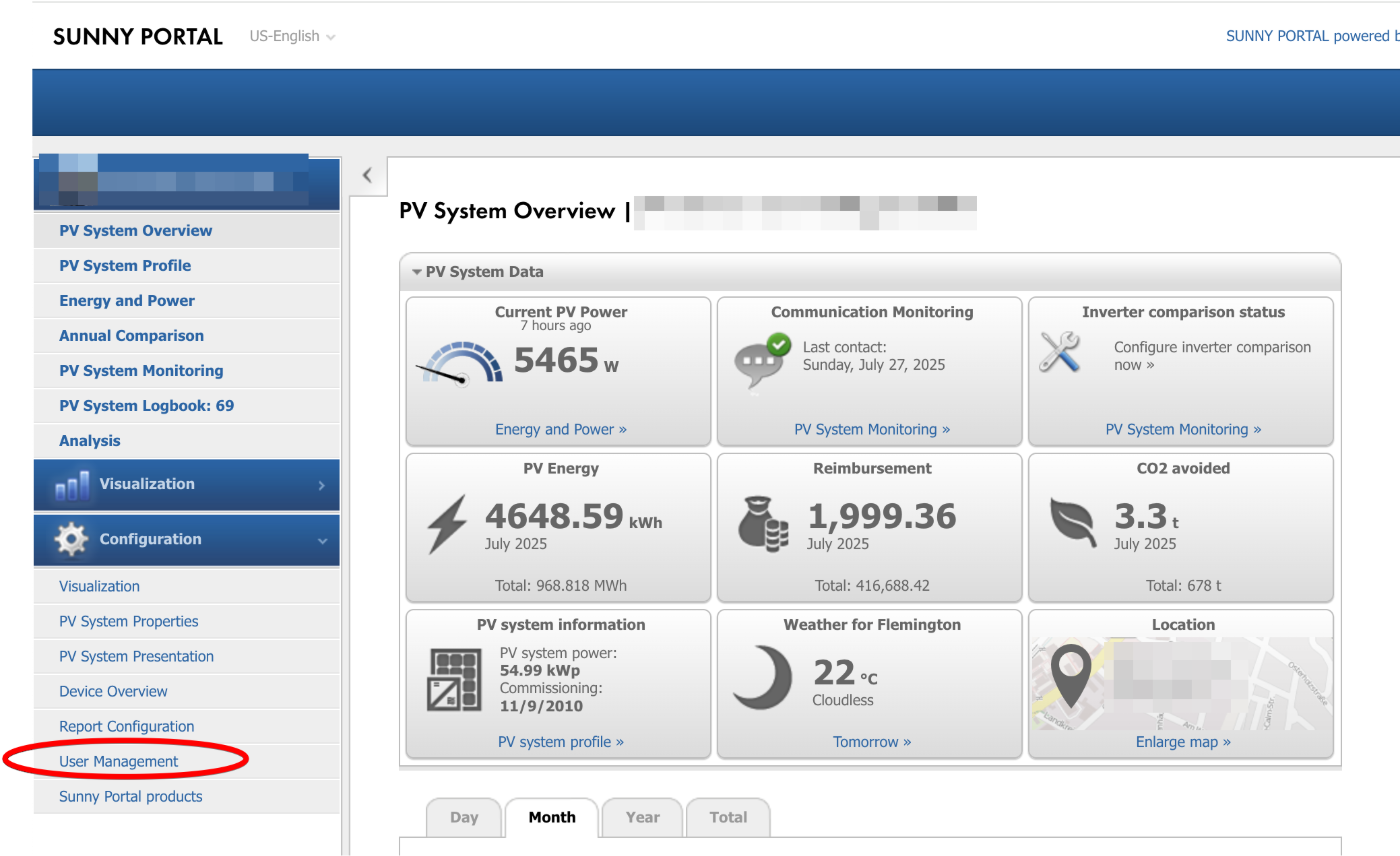1400x856 pixels.
Task: Click the Current PV Power gauge icon
Action: pyautogui.click(x=459, y=364)
